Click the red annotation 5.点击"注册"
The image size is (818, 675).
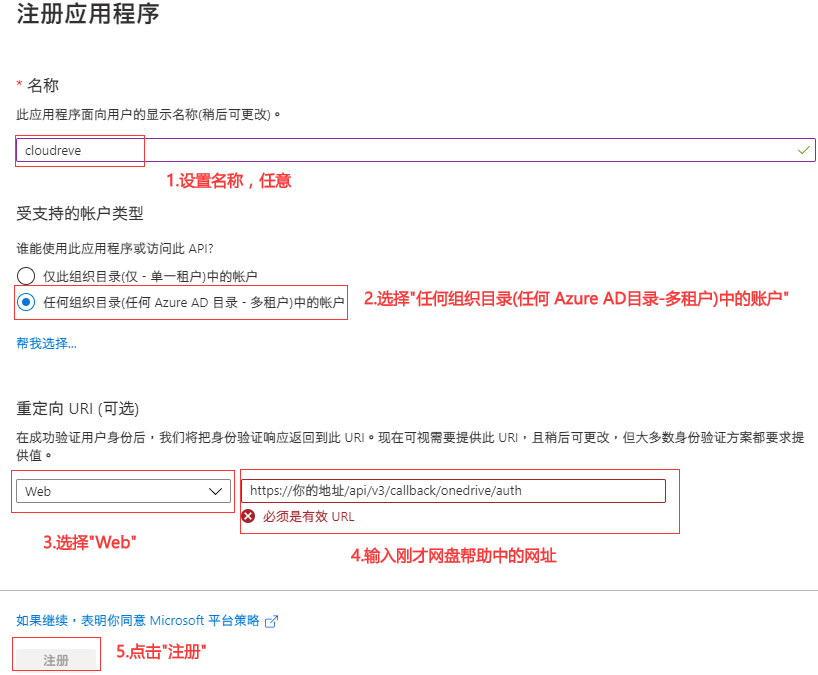tap(161, 651)
